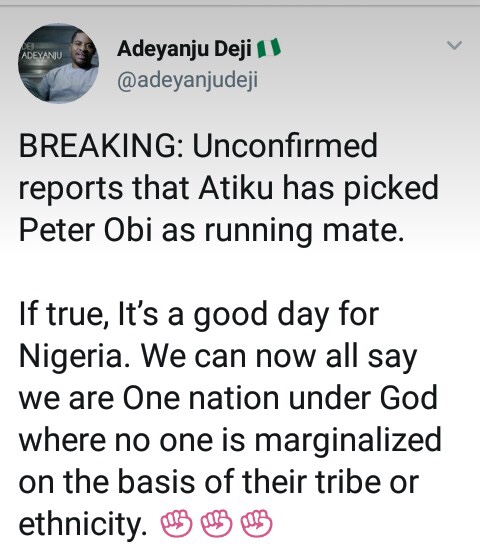Click the word Unconfirmed in the tweet
480x555 pixels.
[x=285, y=146]
